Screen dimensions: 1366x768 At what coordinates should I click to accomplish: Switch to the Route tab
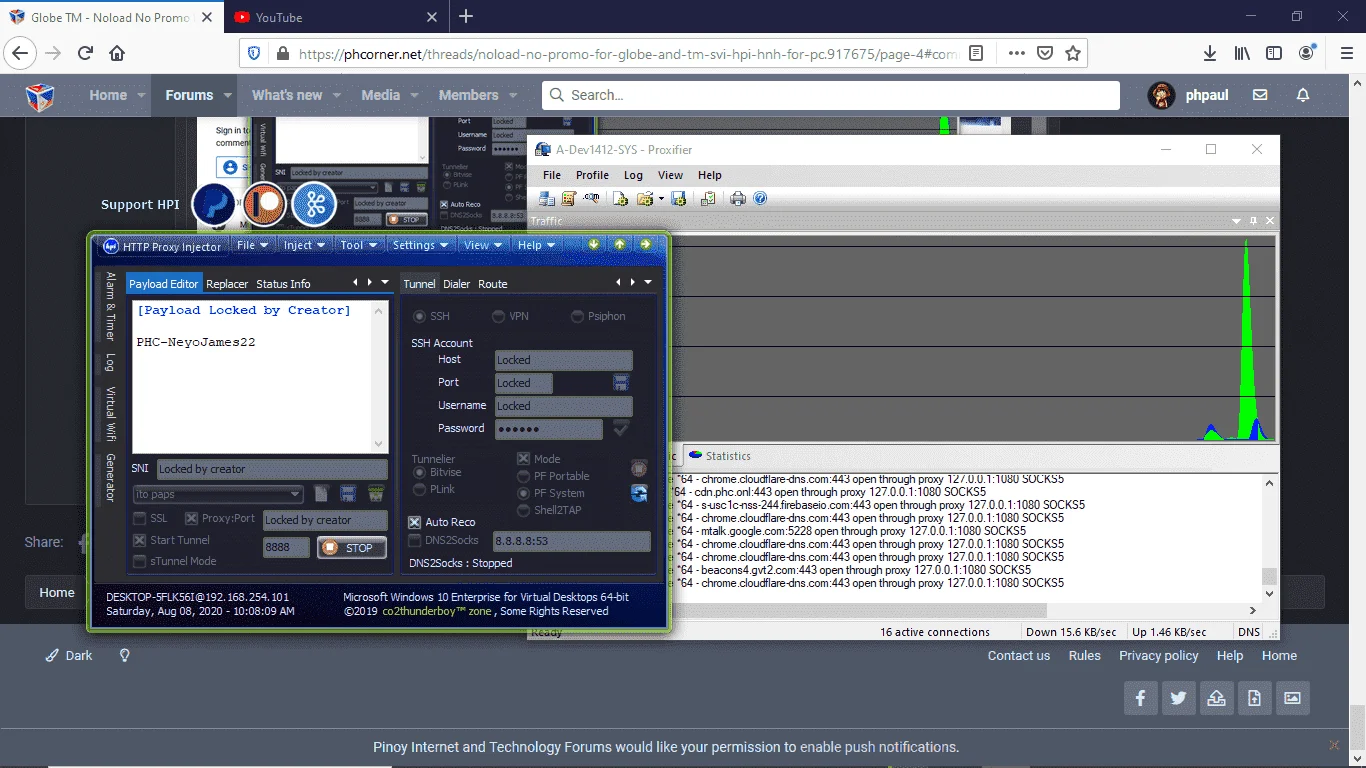click(493, 284)
